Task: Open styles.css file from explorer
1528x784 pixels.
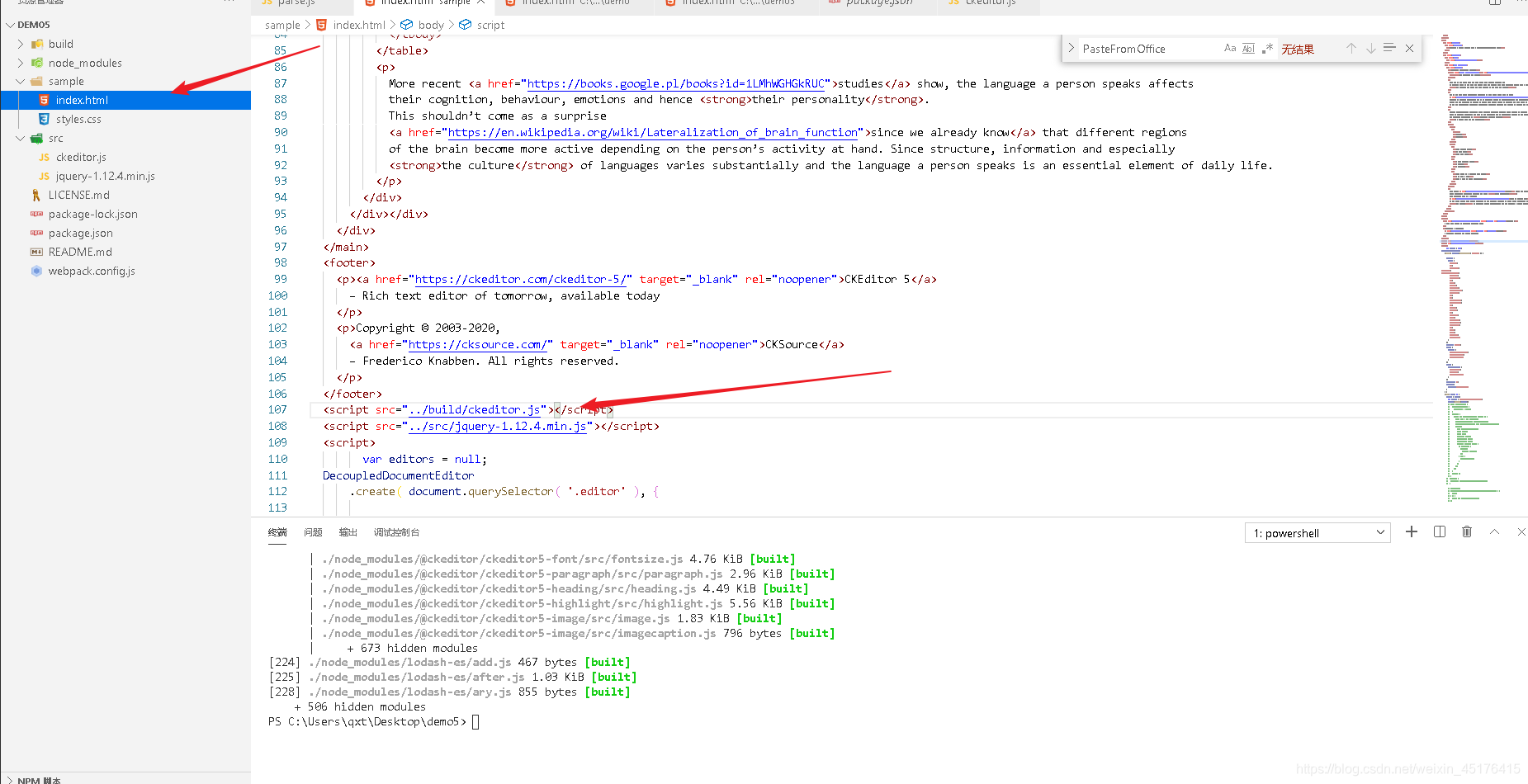Action: pyautogui.click(x=78, y=119)
